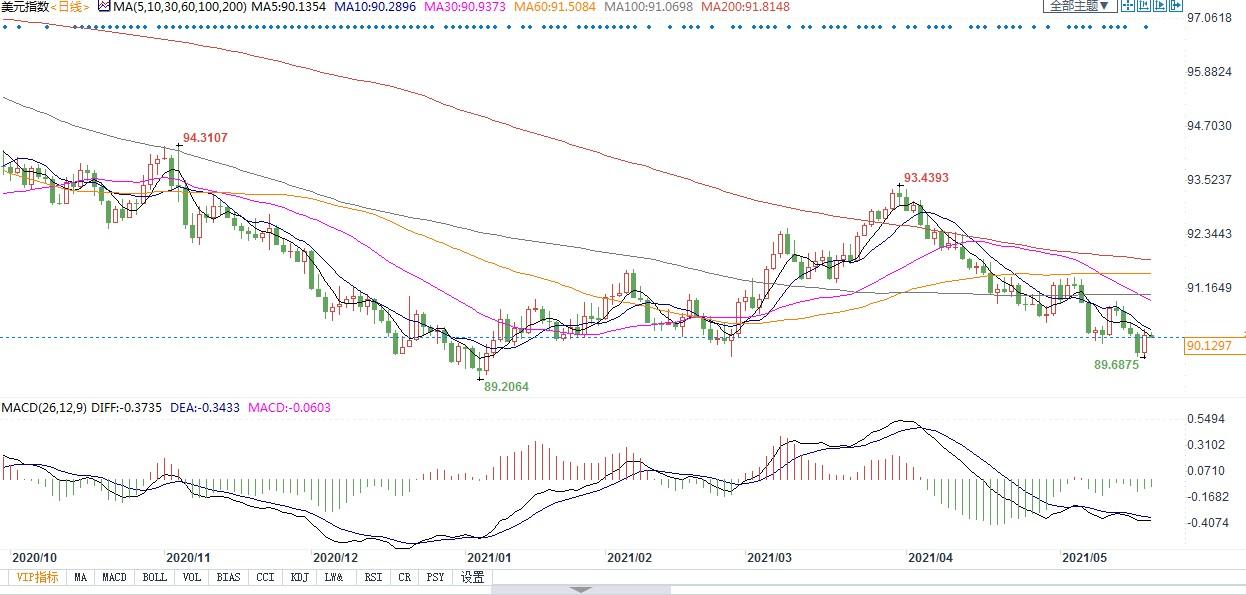Open the 日线 period selector
Image resolution: width=1246 pixels, height=595 pixels.
[69, 7]
